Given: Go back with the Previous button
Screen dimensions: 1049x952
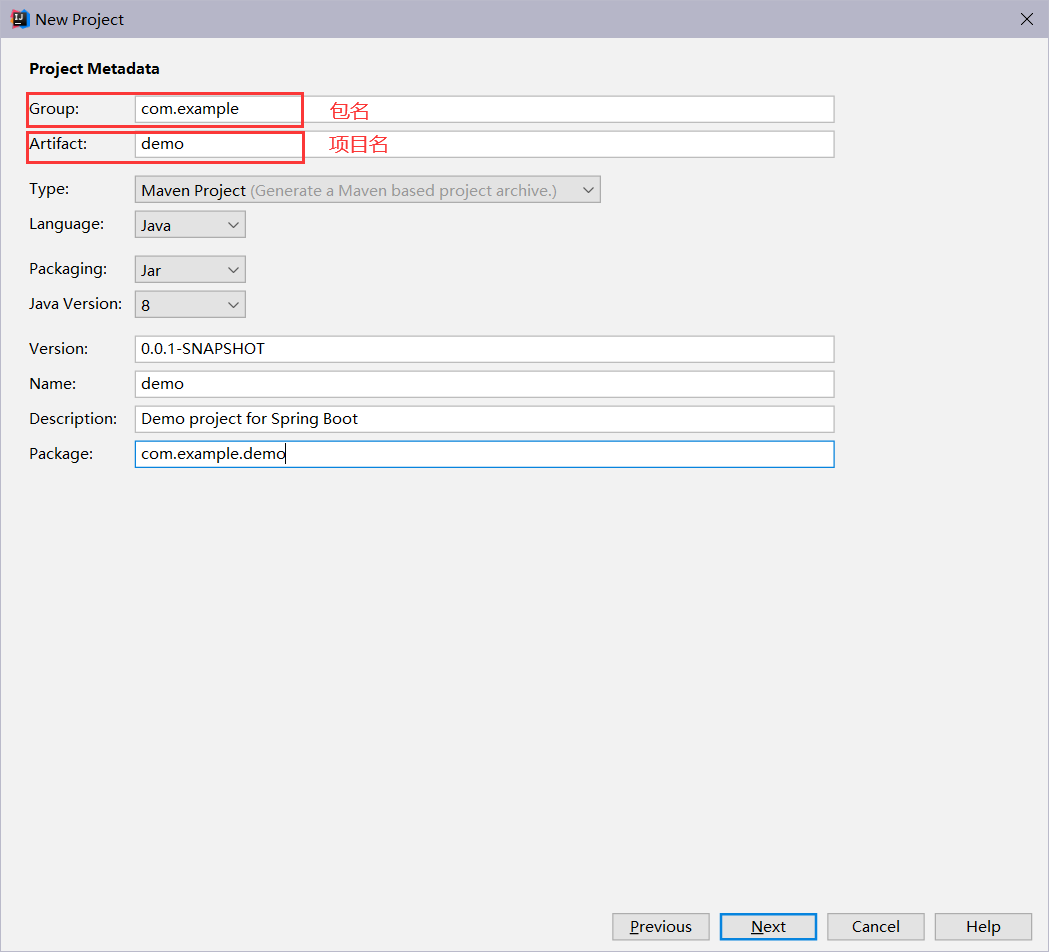Looking at the screenshot, I should [660, 927].
